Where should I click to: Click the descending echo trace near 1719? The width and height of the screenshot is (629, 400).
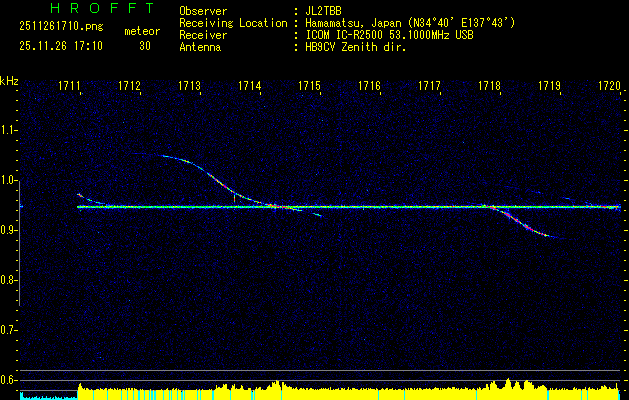tap(525, 226)
